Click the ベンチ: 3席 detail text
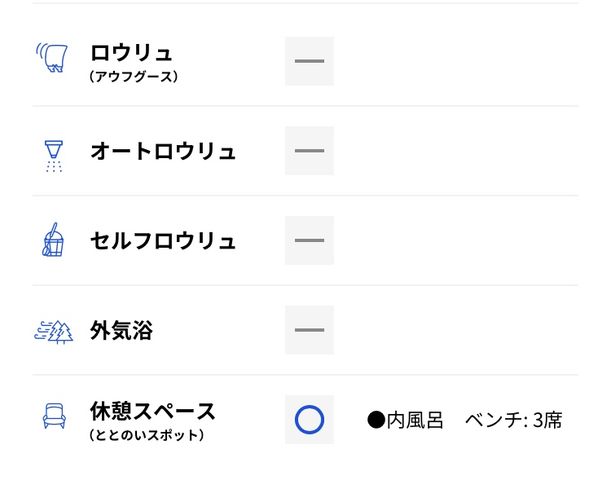This screenshot has height=480, width=611. (514, 420)
